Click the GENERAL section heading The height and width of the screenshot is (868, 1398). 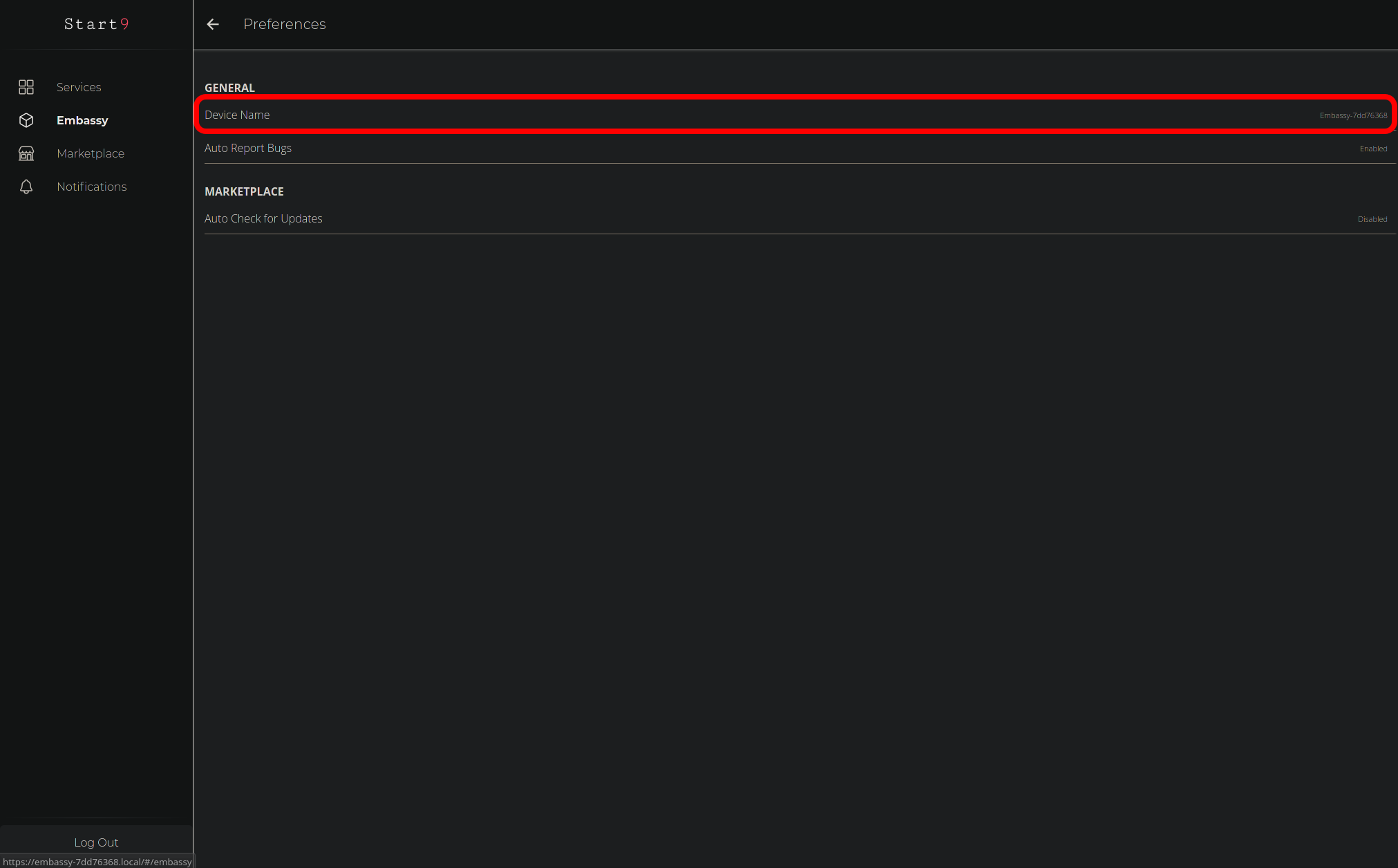(229, 88)
